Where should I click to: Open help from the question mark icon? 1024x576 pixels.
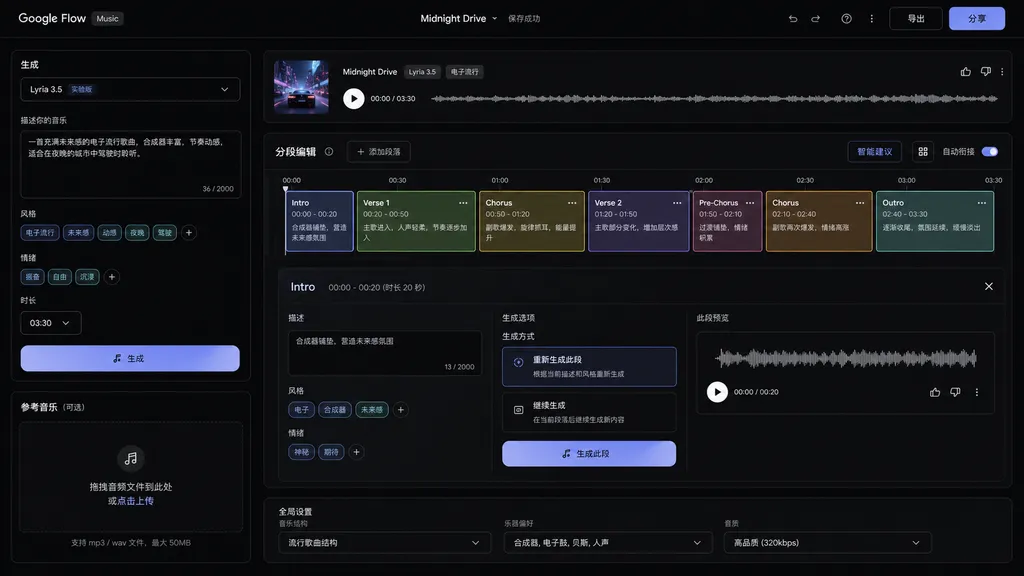click(846, 18)
